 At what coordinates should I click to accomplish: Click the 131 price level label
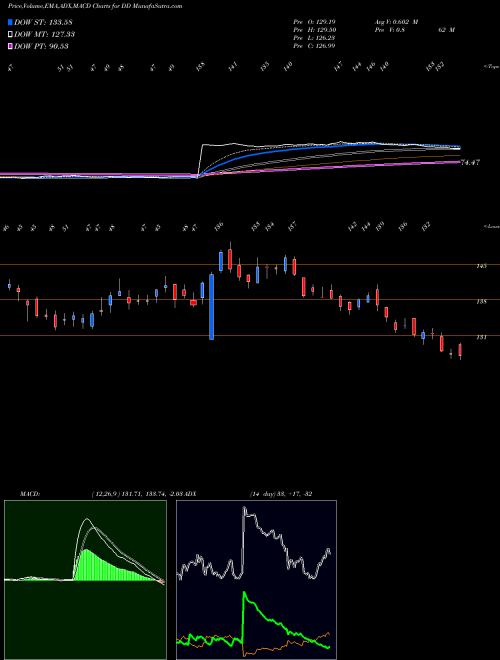pyautogui.click(x=482, y=337)
